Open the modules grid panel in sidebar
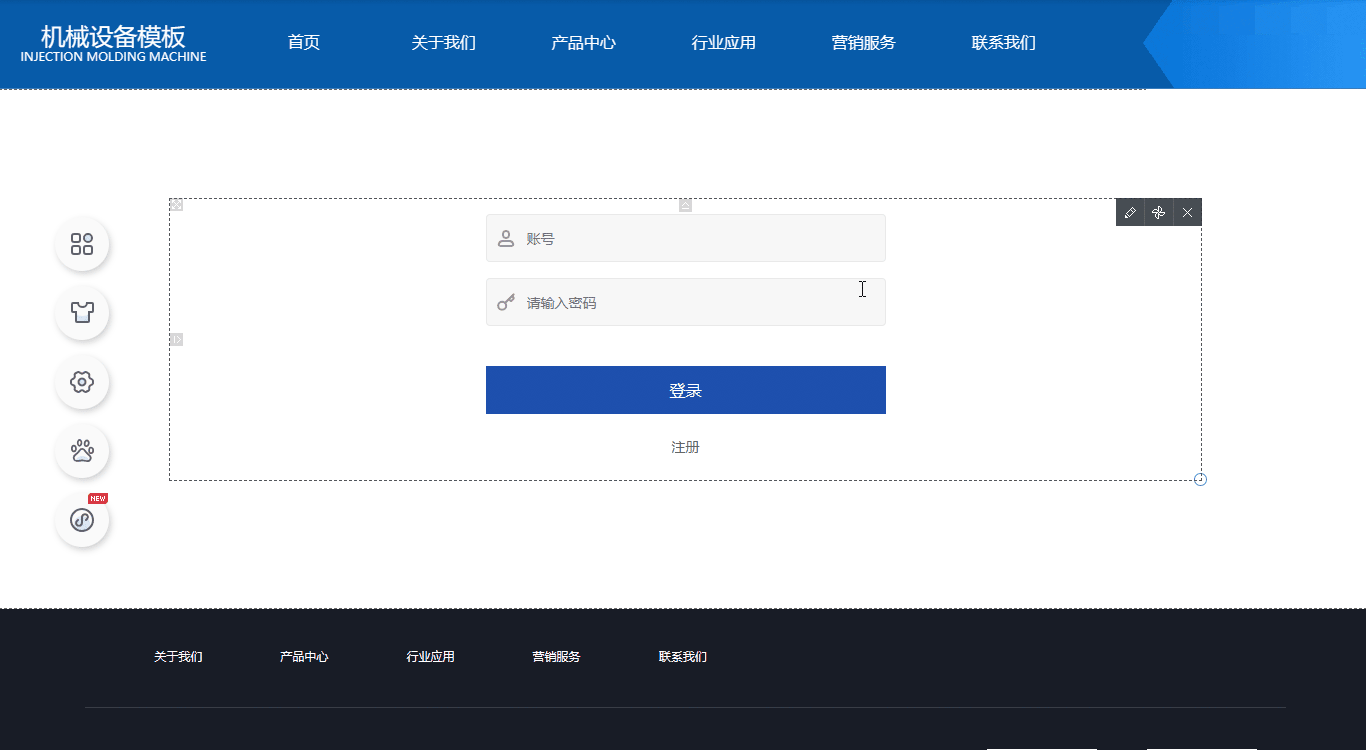The height and width of the screenshot is (750, 1366). pos(82,244)
